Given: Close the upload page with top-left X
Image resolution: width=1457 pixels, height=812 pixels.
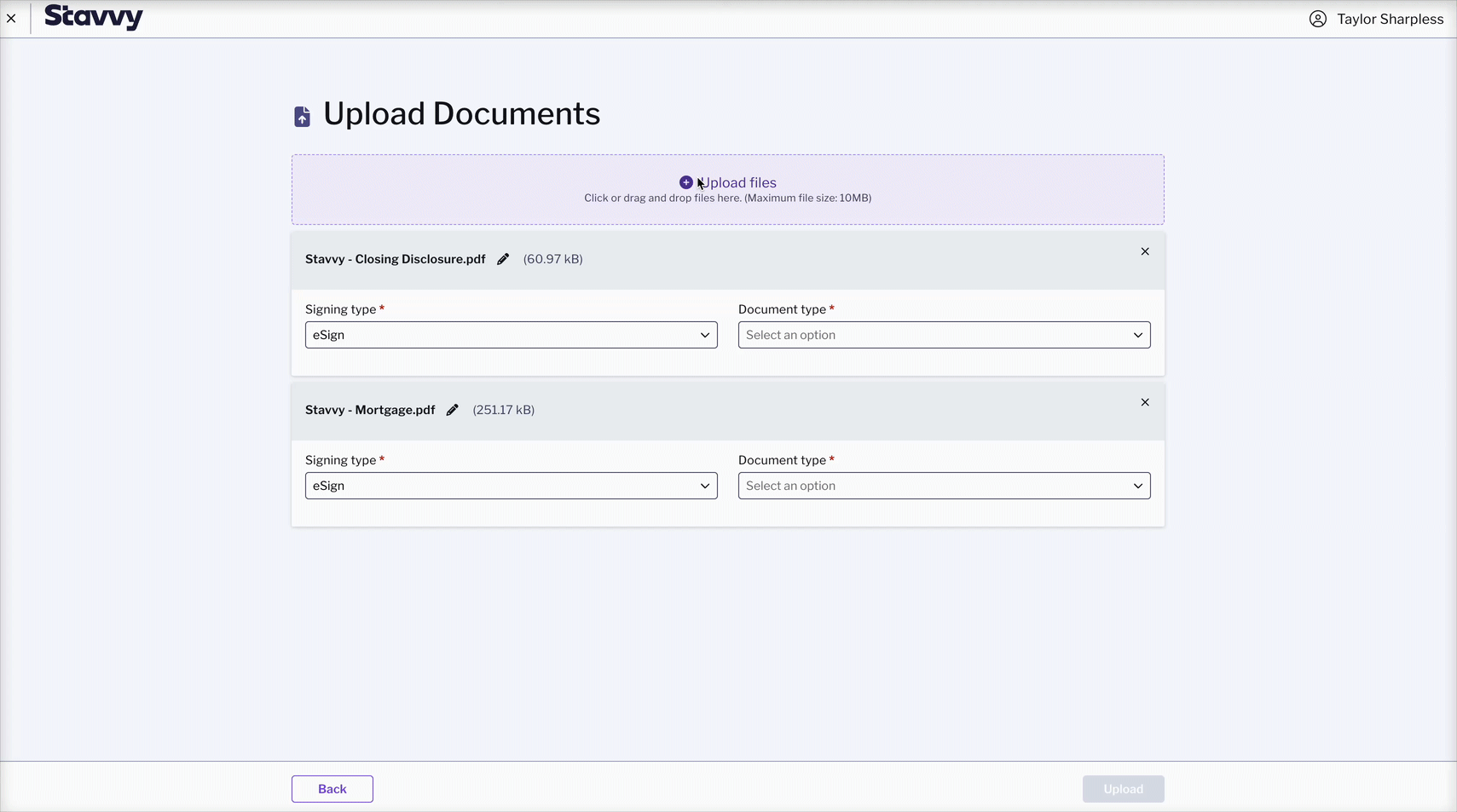Looking at the screenshot, I should point(11,18).
